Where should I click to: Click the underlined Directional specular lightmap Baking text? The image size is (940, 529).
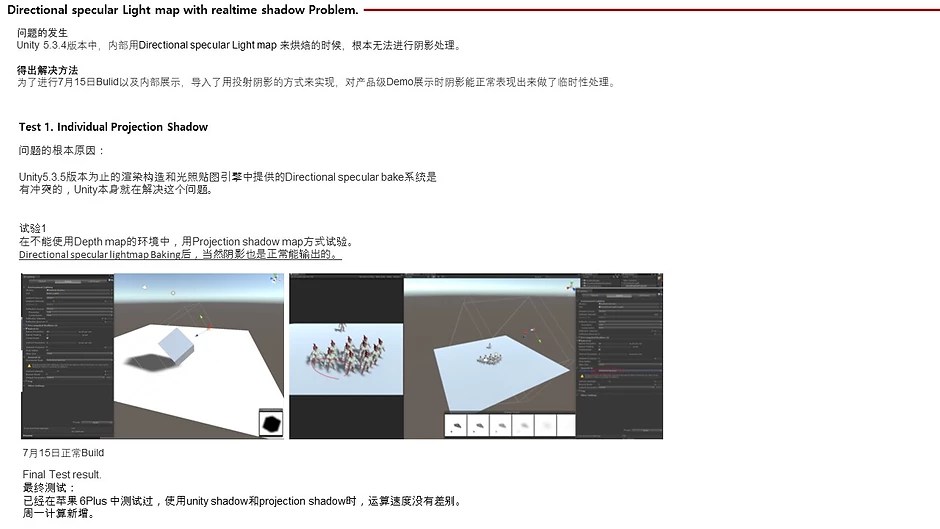click(x=180, y=255)
